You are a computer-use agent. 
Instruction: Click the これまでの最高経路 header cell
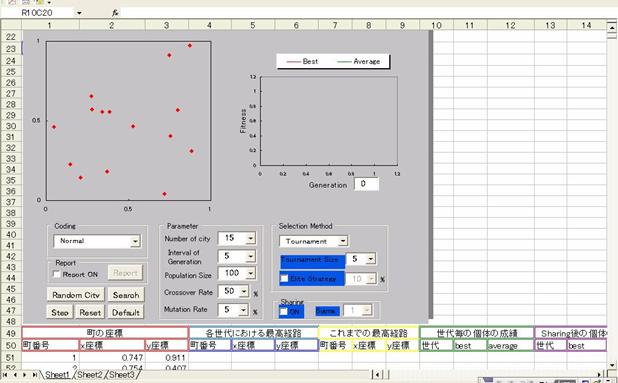(x=369, y=333)
